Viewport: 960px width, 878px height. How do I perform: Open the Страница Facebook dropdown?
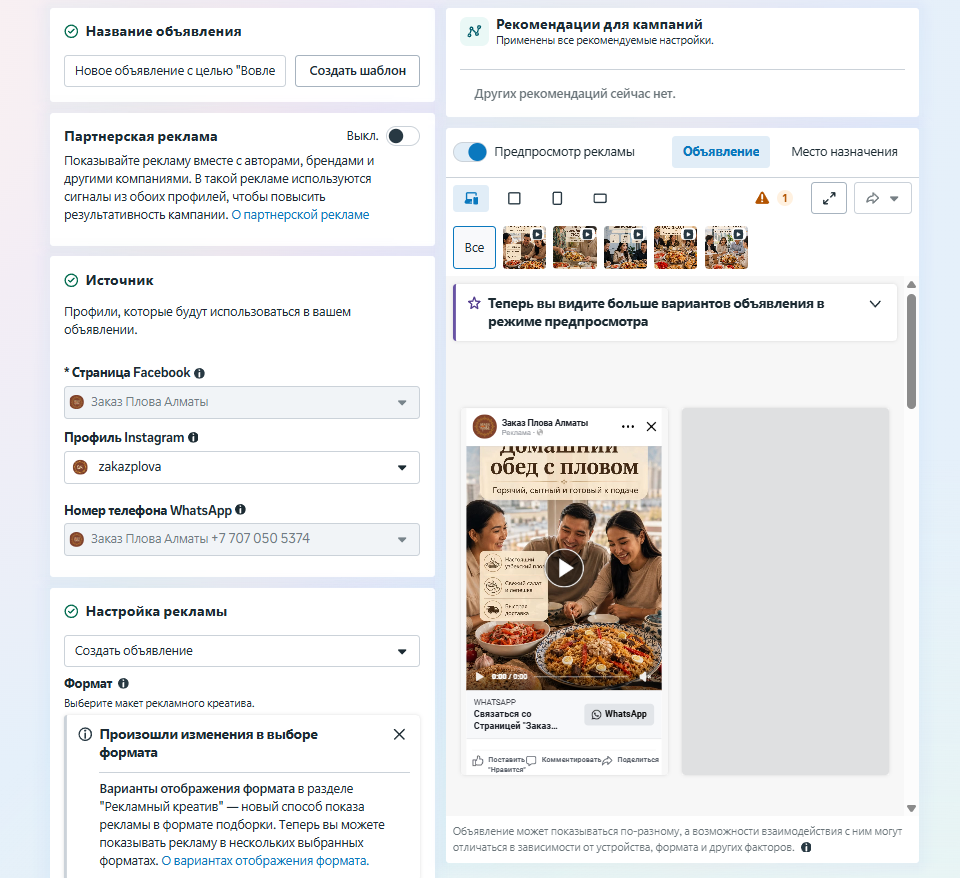[242, 402]
